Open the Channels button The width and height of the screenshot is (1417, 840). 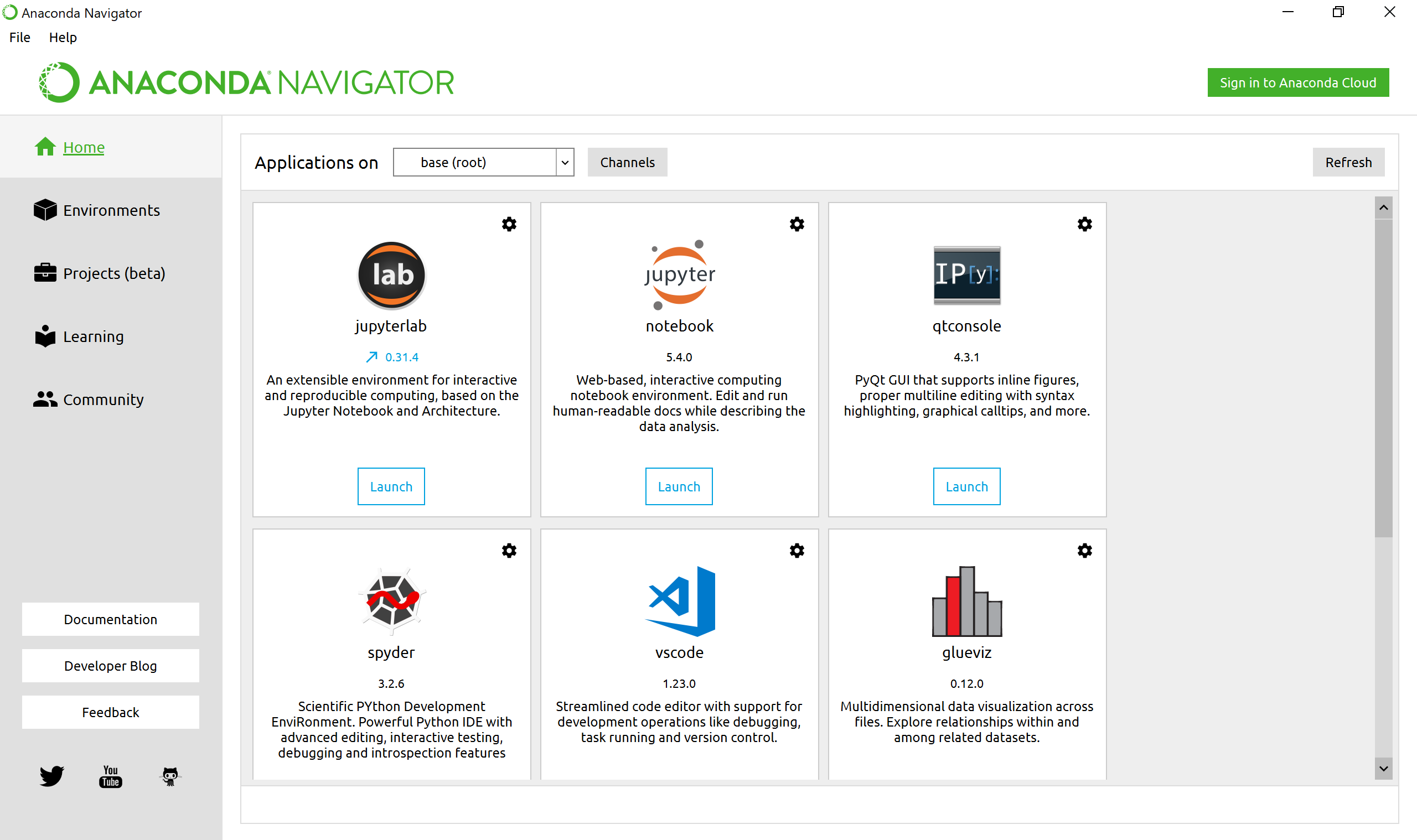(x=627, y=163)
